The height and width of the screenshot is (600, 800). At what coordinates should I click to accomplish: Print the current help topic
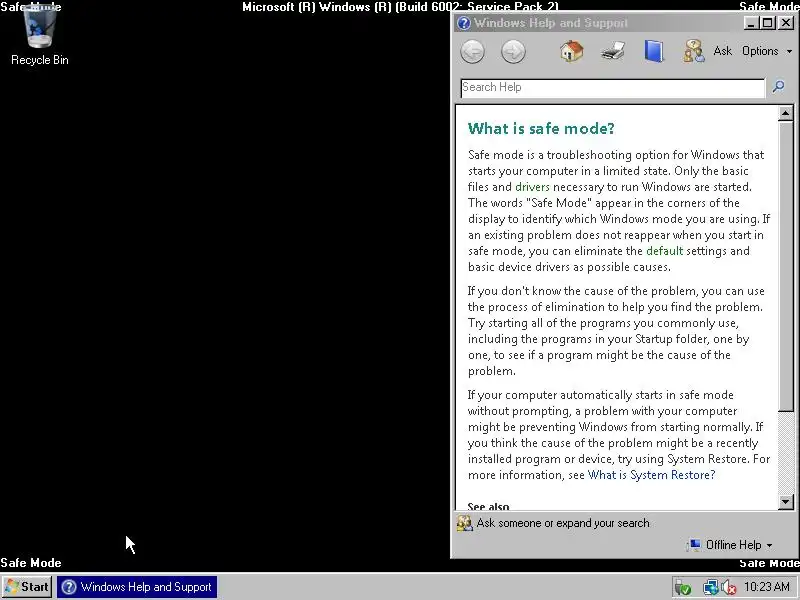613,52
